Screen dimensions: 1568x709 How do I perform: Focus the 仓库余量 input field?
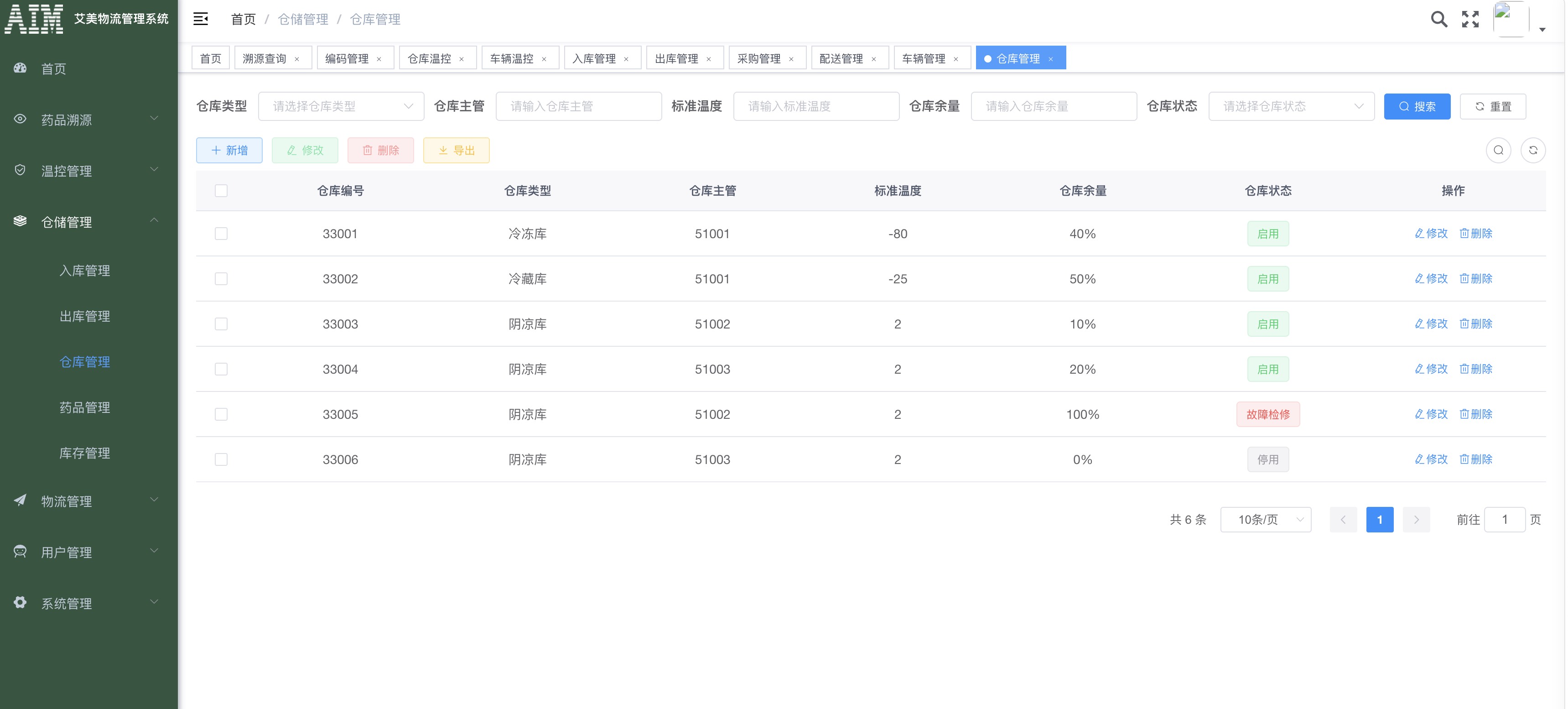point(1054,106)
